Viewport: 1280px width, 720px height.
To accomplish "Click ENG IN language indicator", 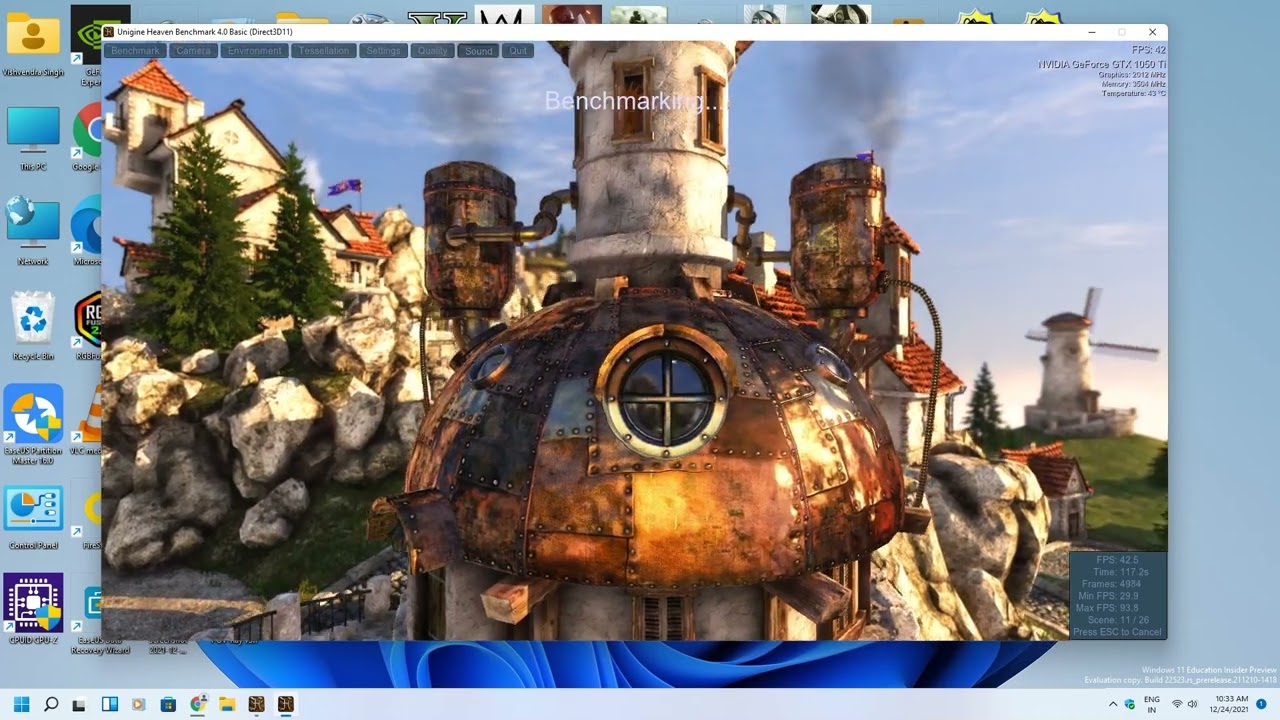I will coord(1152,704).
